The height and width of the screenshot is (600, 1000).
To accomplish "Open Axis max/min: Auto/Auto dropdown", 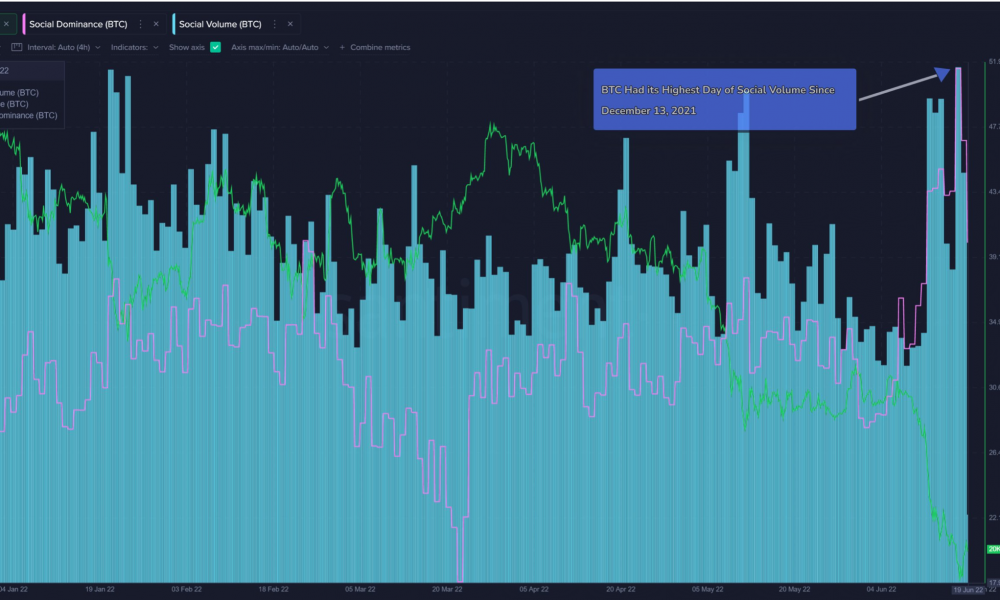I will (280, 47).
